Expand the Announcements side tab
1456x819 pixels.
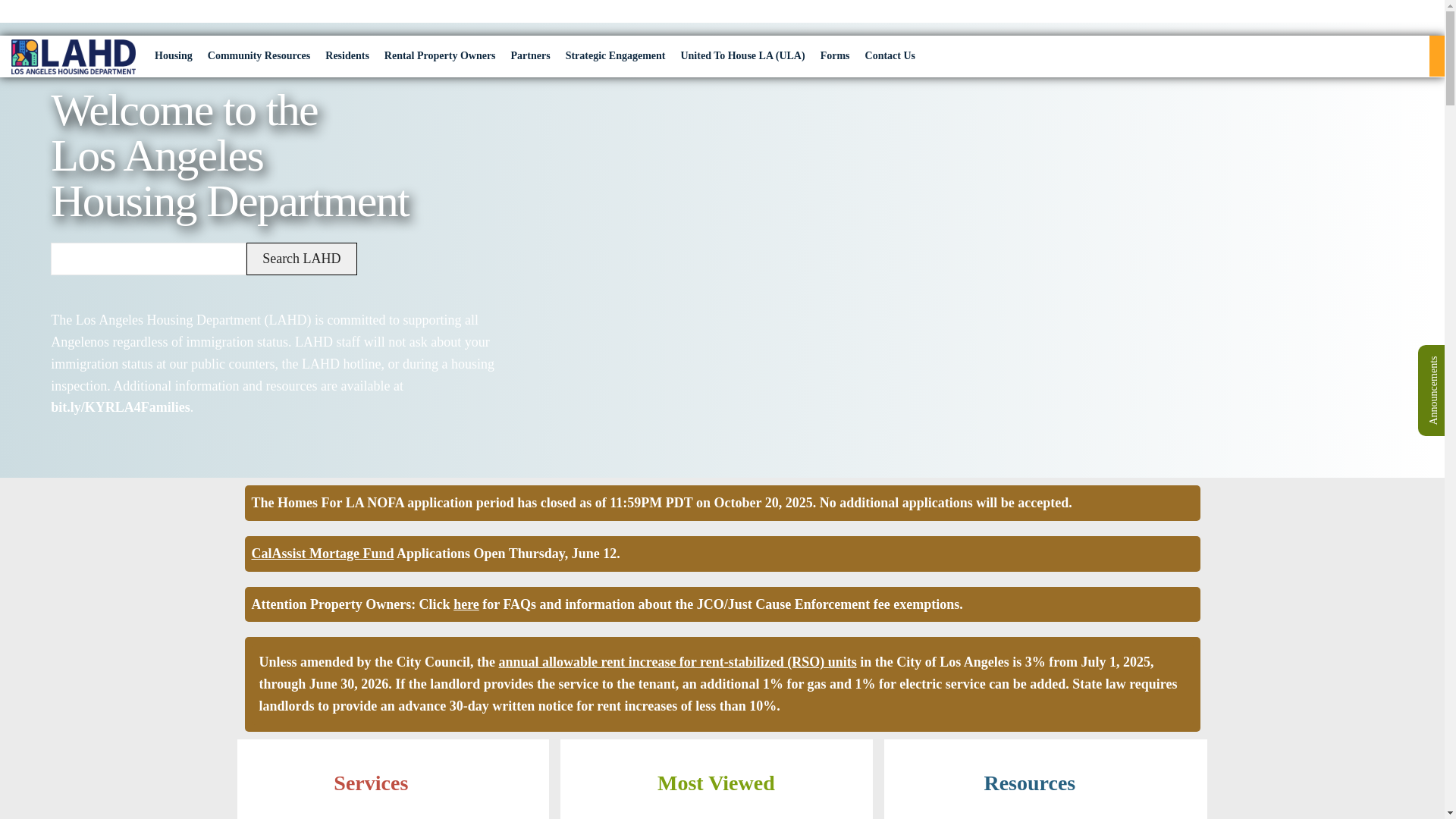pos(1432,391)
